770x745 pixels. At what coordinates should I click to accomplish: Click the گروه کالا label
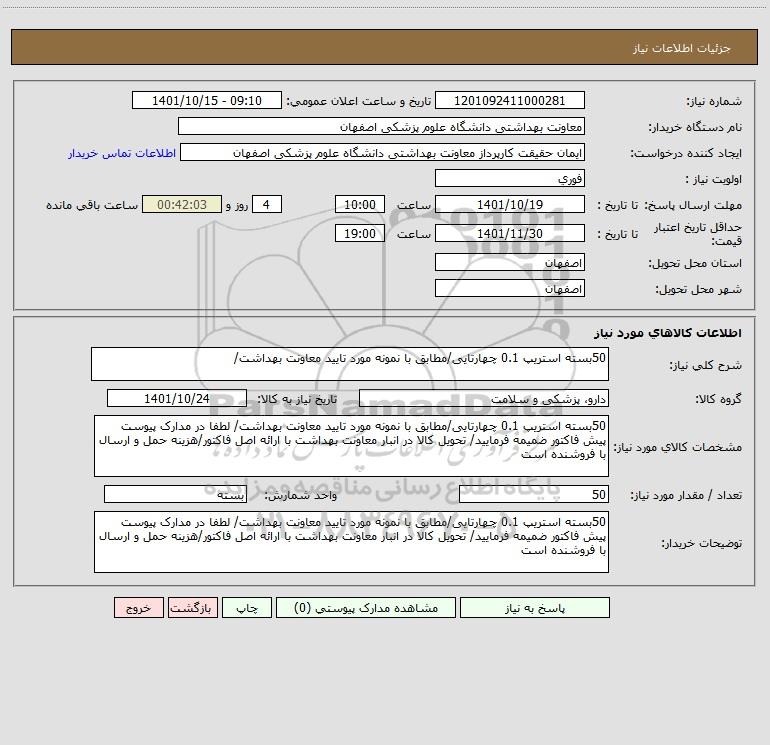click(718, 399)
